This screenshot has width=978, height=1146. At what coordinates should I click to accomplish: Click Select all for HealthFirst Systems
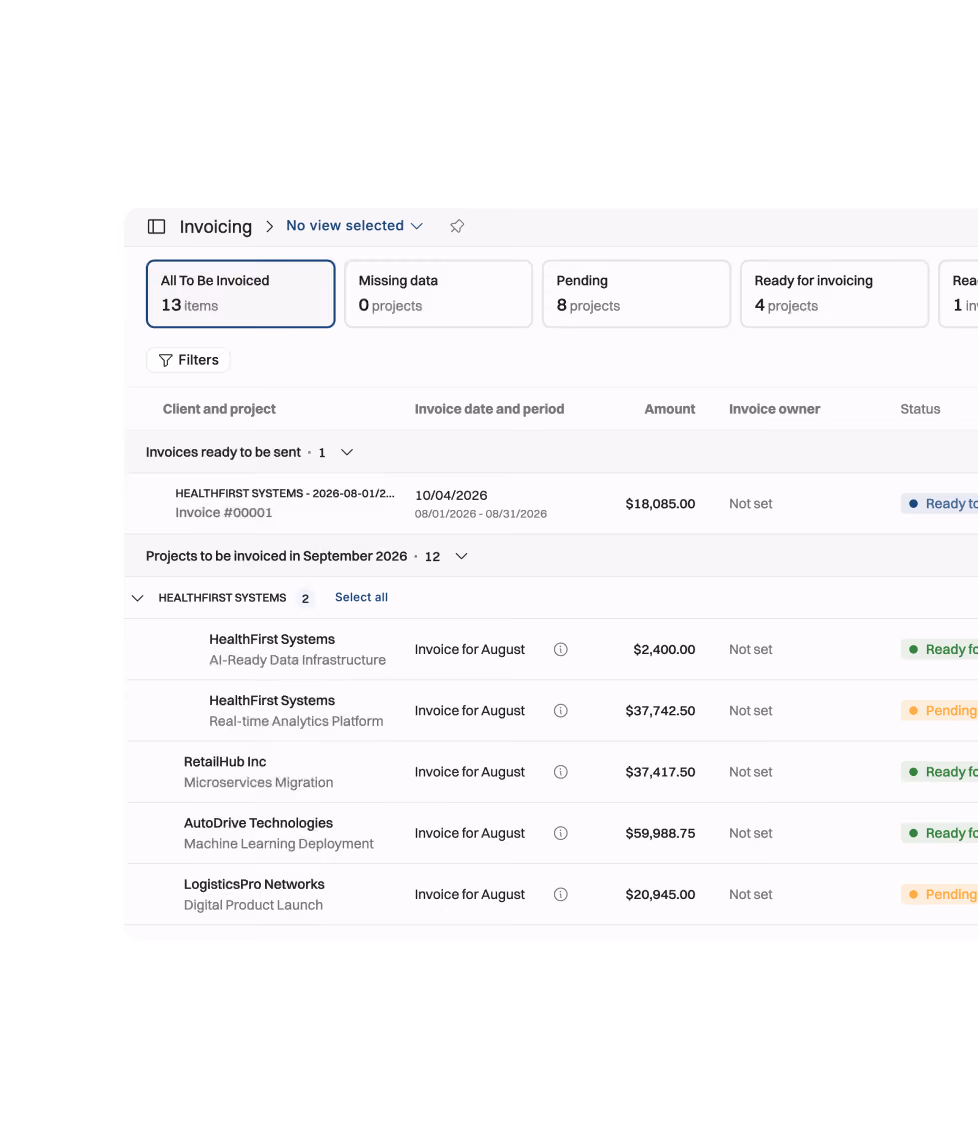click(361, 597)
